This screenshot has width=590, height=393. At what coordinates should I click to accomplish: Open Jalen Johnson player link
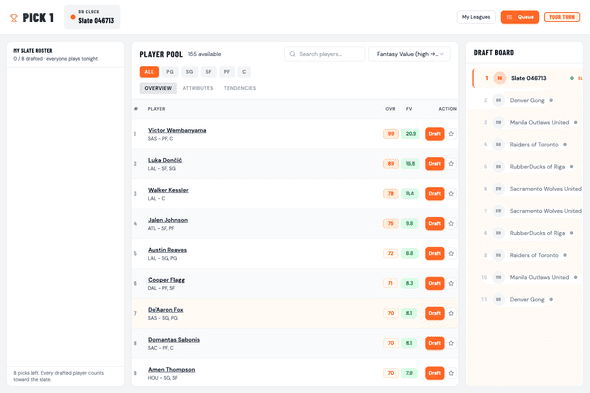(x=168, y=220)
